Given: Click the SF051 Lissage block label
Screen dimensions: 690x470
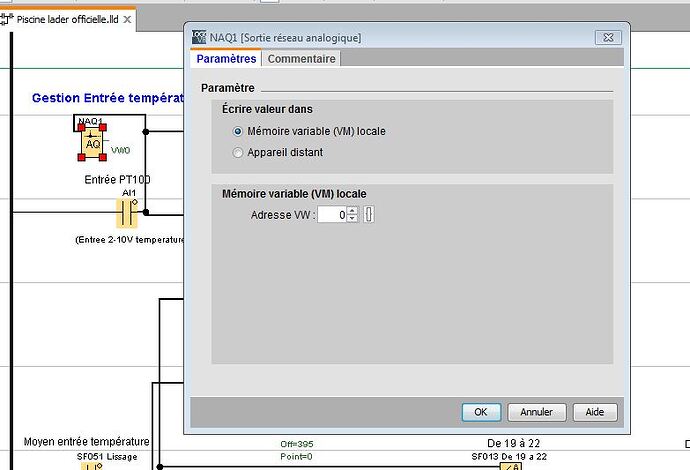Looking at the screenshot, I should coord(107,457).
